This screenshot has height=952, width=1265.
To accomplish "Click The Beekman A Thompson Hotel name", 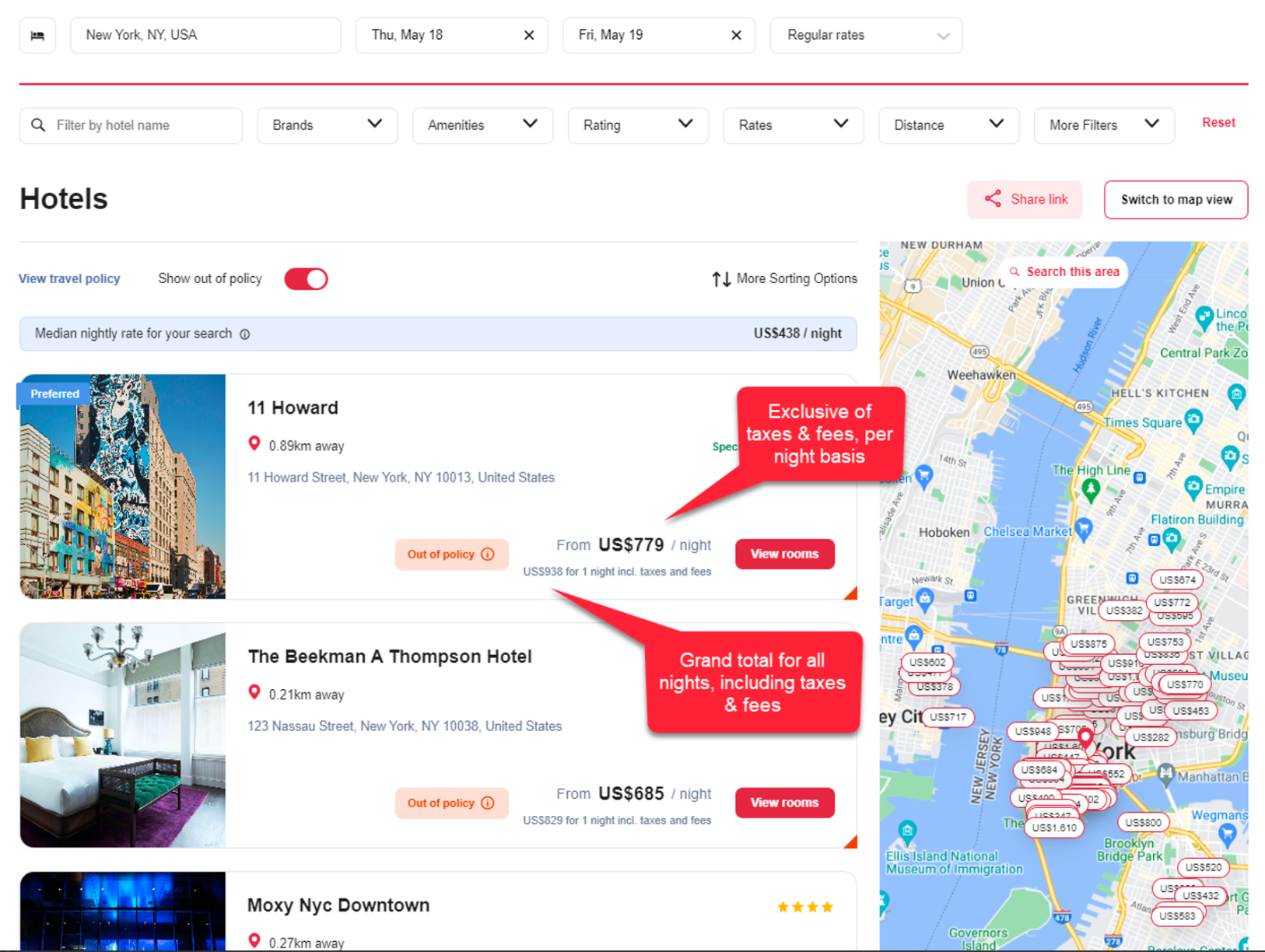I will point(390,657).
